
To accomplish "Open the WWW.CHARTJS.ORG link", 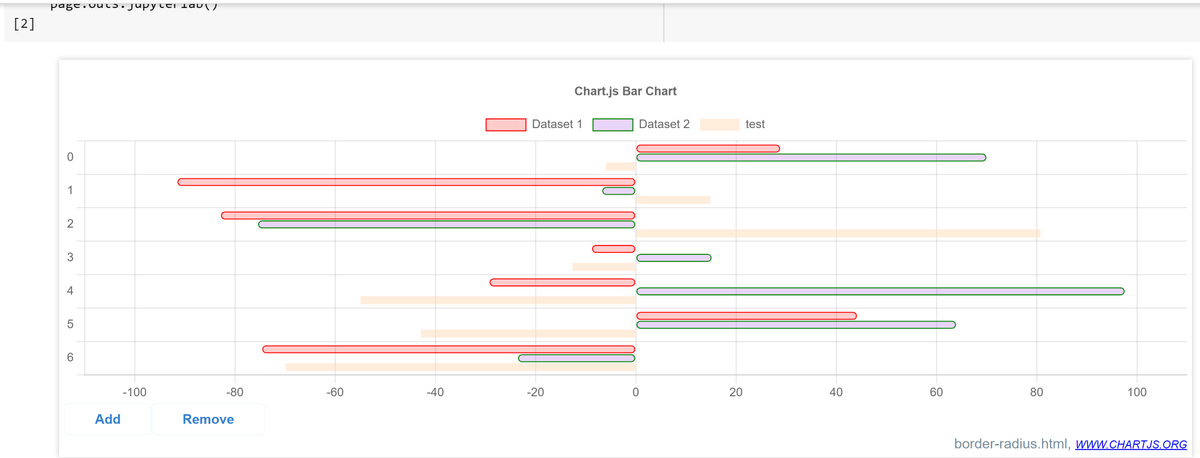I will pyautogui.click(x=1130, y=444).
